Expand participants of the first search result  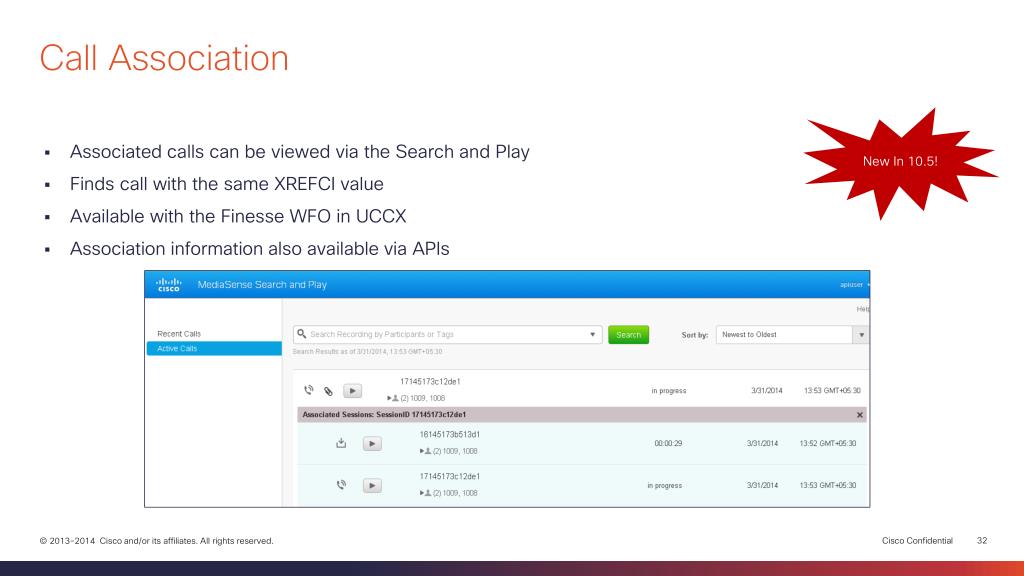(389, 398)
